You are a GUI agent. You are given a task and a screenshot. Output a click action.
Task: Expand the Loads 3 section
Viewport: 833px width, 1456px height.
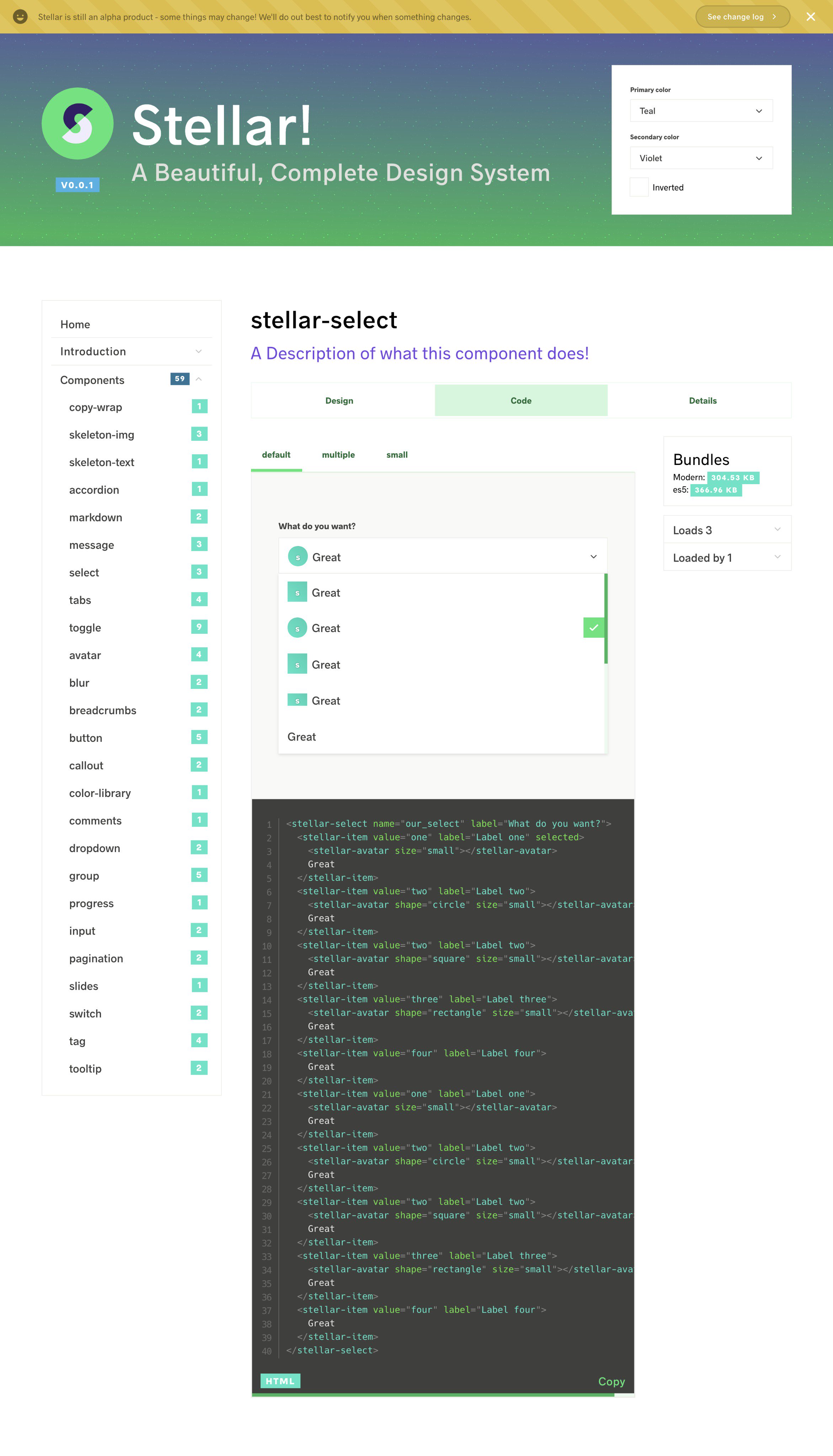pyautogui.click(x=727, y=530)
